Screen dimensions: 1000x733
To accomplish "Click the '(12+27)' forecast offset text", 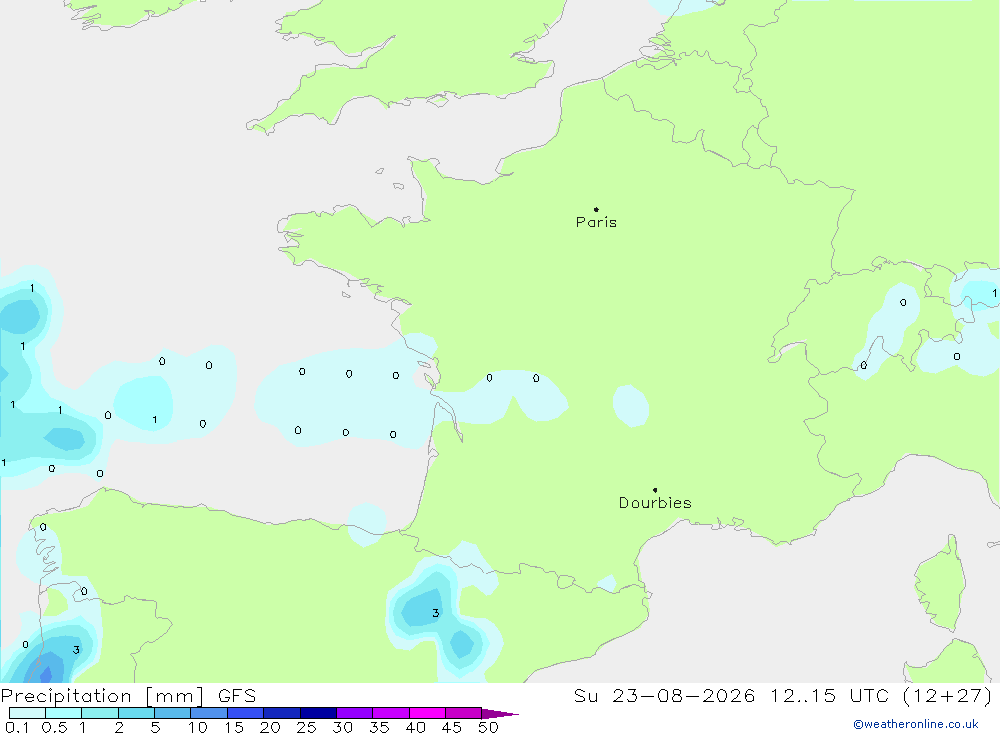I will click(948, 696).
